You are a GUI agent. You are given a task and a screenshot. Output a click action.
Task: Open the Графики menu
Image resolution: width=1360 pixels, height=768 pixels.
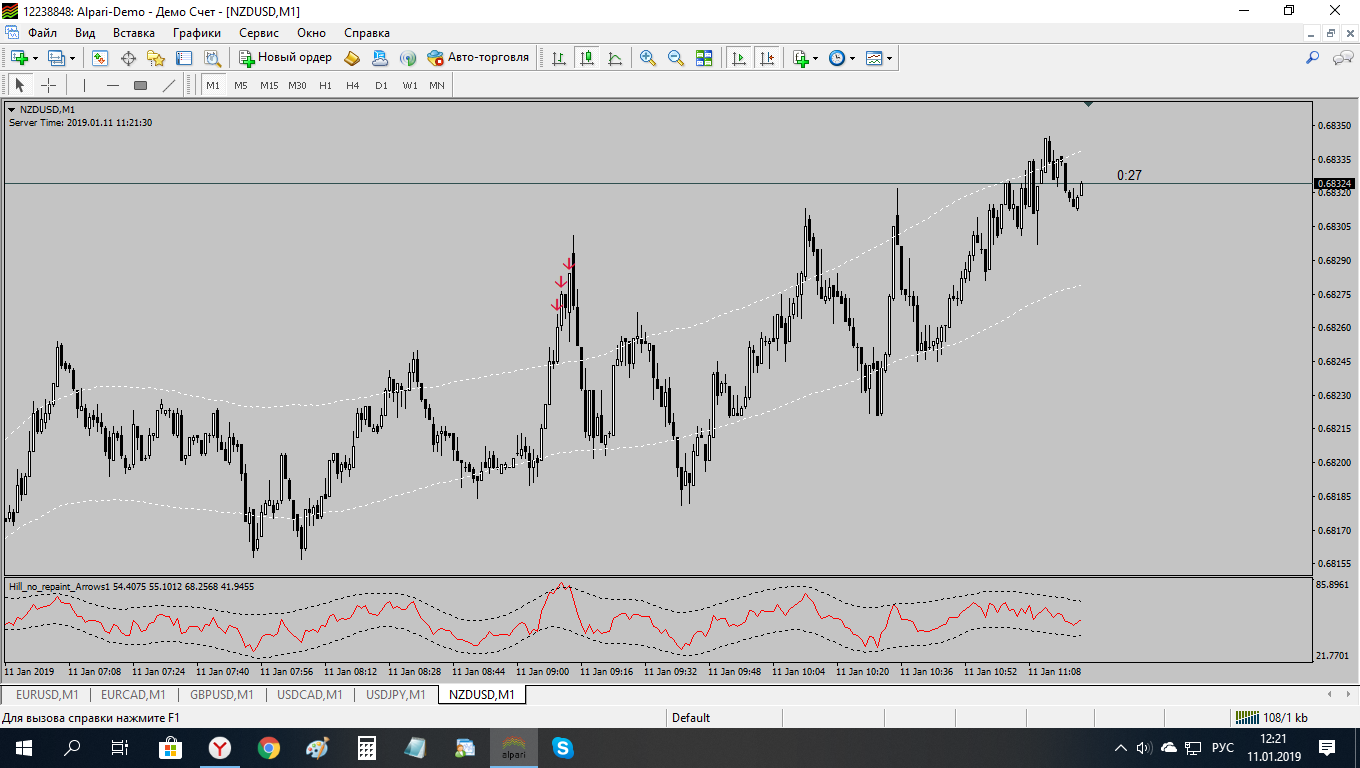pos(196,32)
